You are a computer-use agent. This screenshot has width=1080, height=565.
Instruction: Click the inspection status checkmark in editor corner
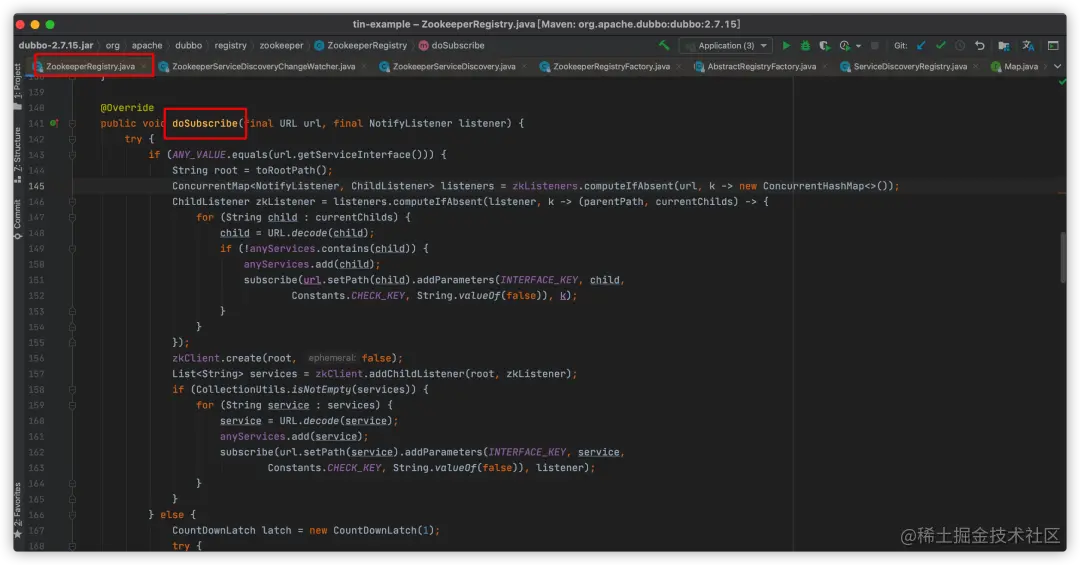tap(1061, 82)
